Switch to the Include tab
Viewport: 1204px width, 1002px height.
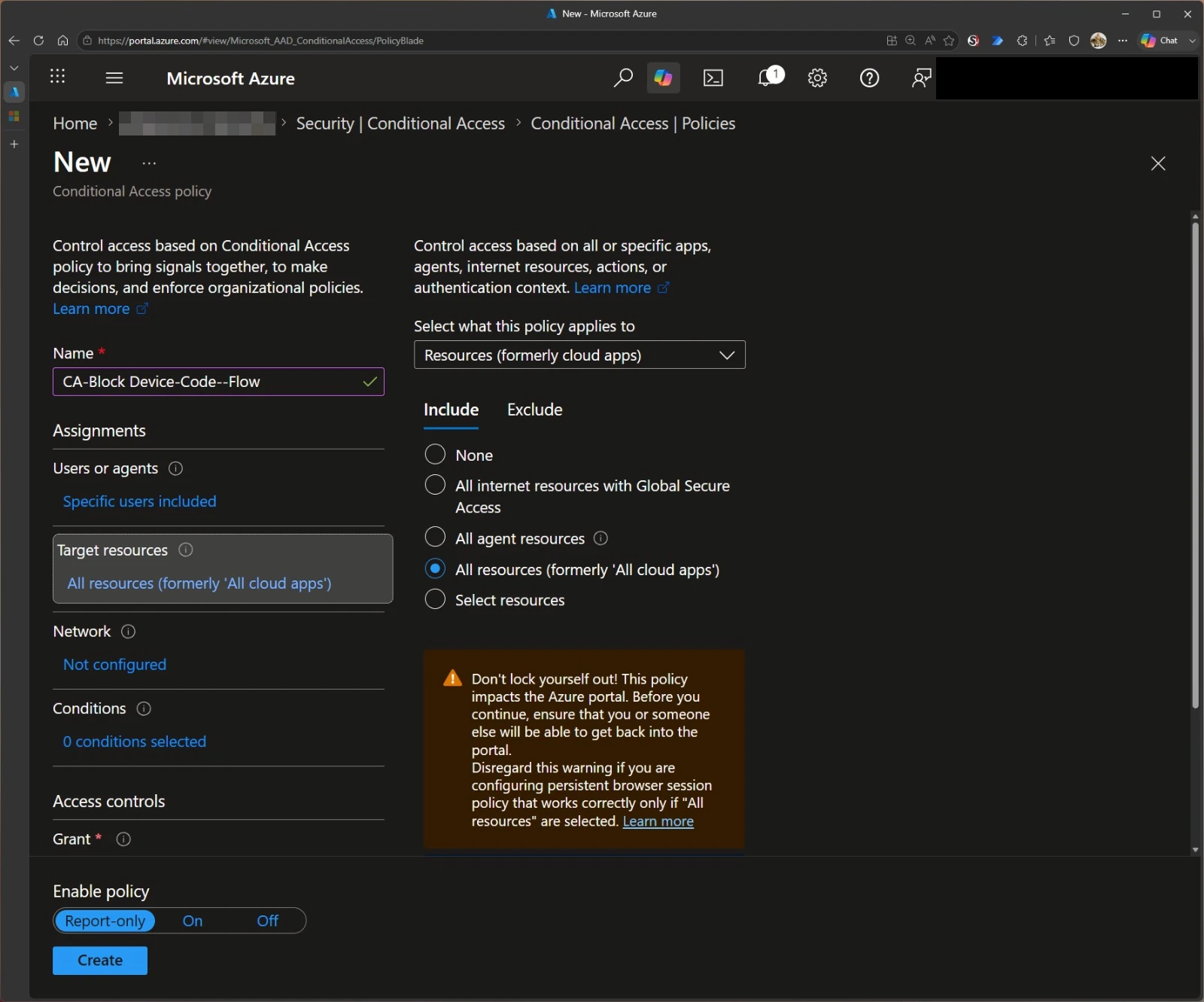click(451, 410)
